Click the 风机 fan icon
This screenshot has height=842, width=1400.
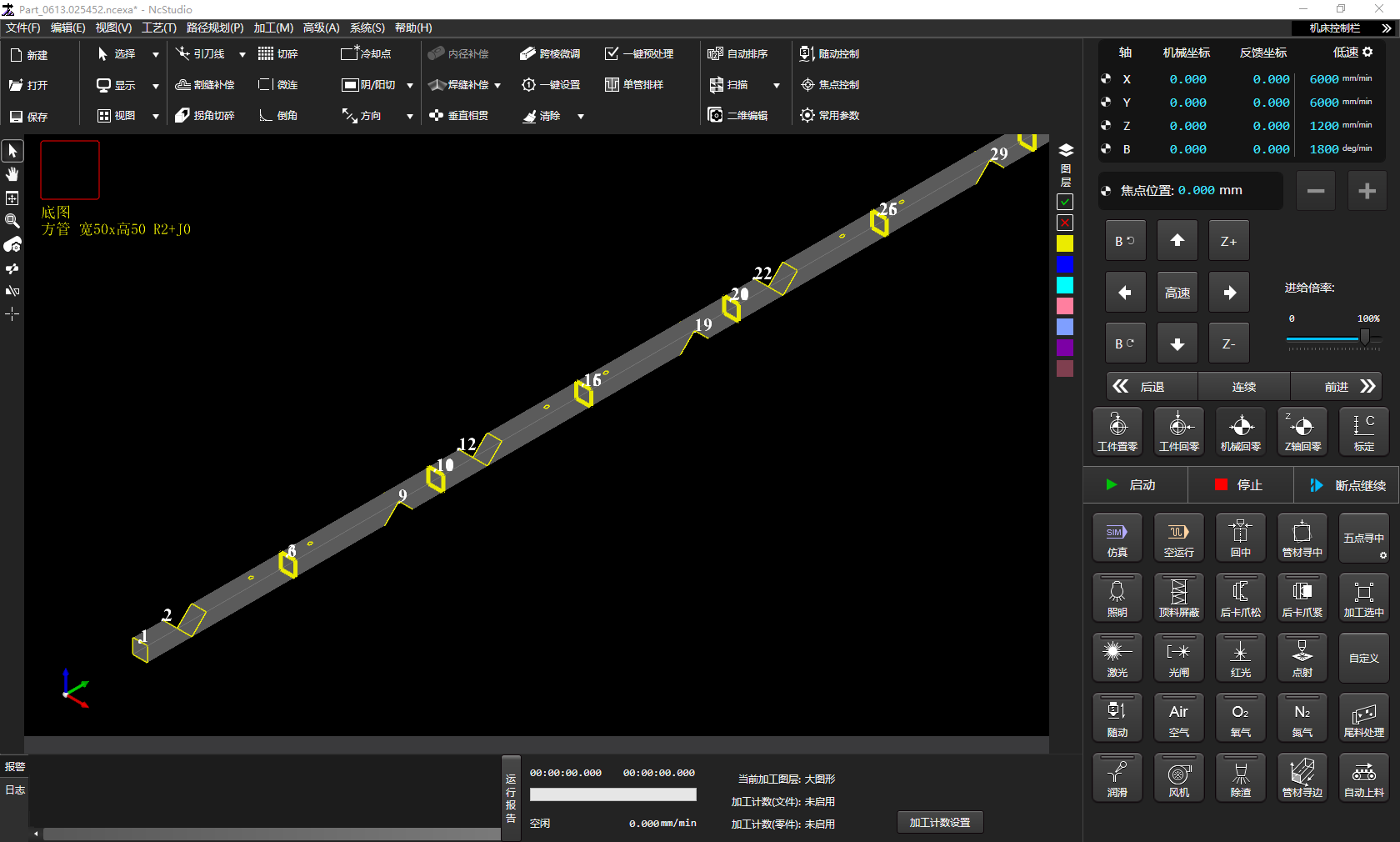click(1178, 778)
